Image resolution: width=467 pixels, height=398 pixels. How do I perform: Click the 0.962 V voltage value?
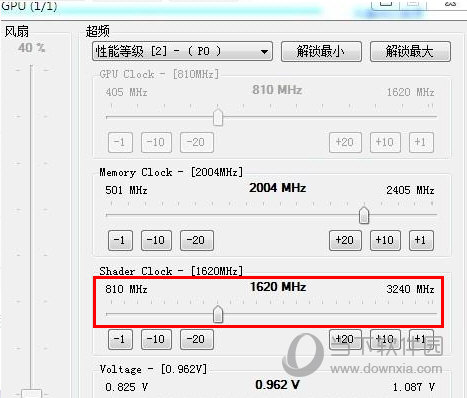[x=277, y=385]
